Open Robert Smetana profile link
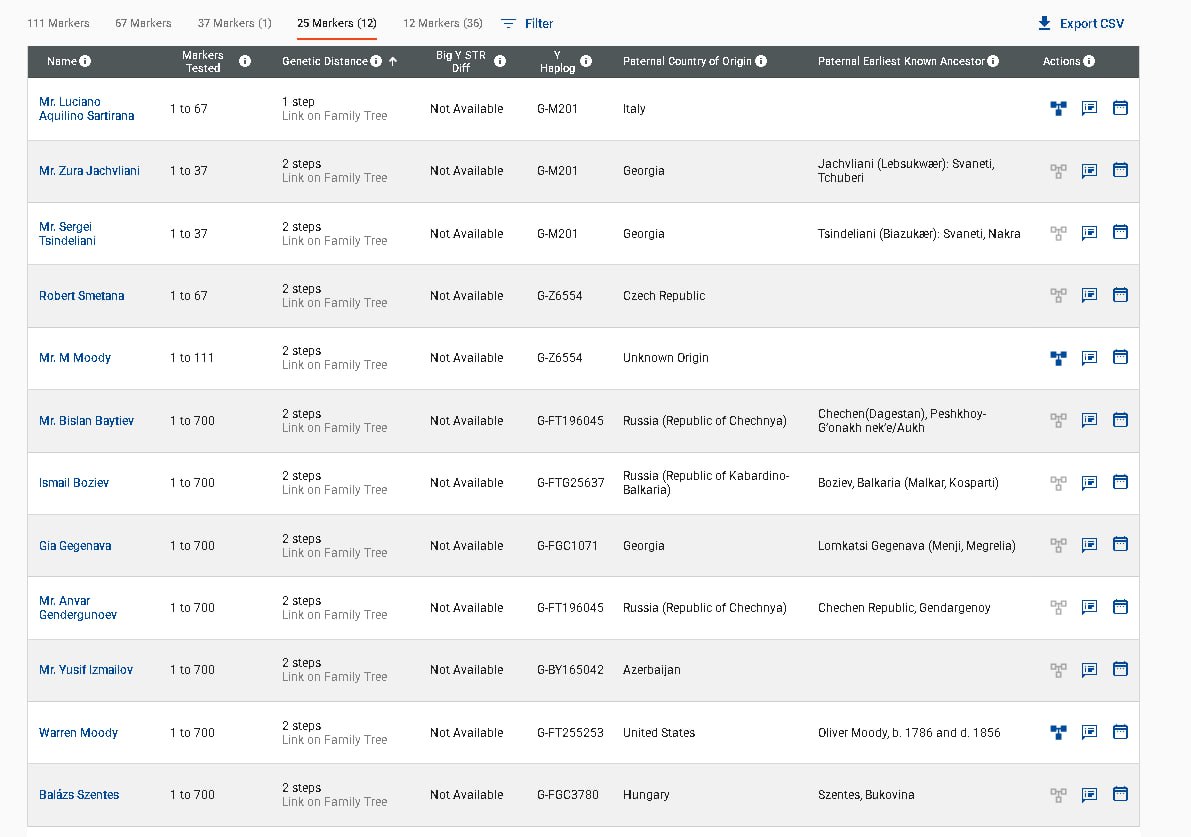Viewport: 1191px width, 837px height. 81,295
